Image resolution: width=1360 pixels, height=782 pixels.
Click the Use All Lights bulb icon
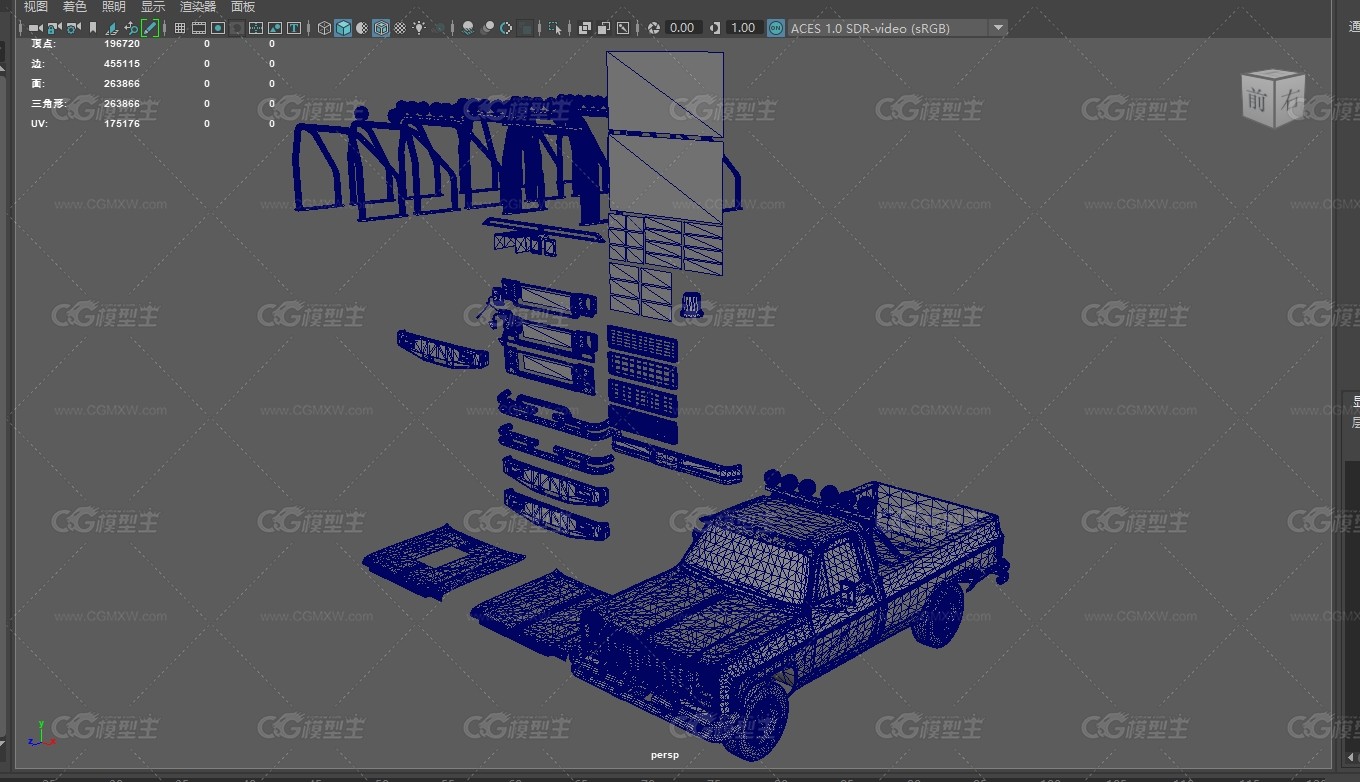(419, 28)
